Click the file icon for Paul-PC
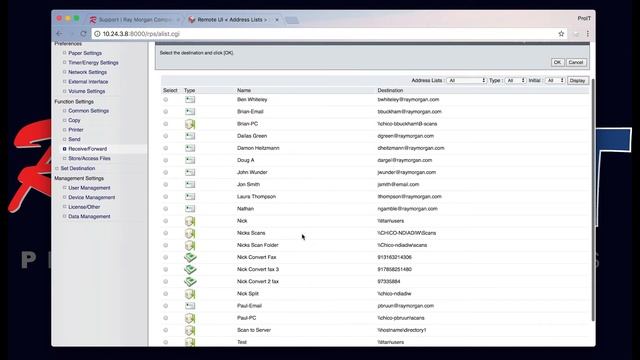Viewport: 640px width, 360px height. pos(190,318)
